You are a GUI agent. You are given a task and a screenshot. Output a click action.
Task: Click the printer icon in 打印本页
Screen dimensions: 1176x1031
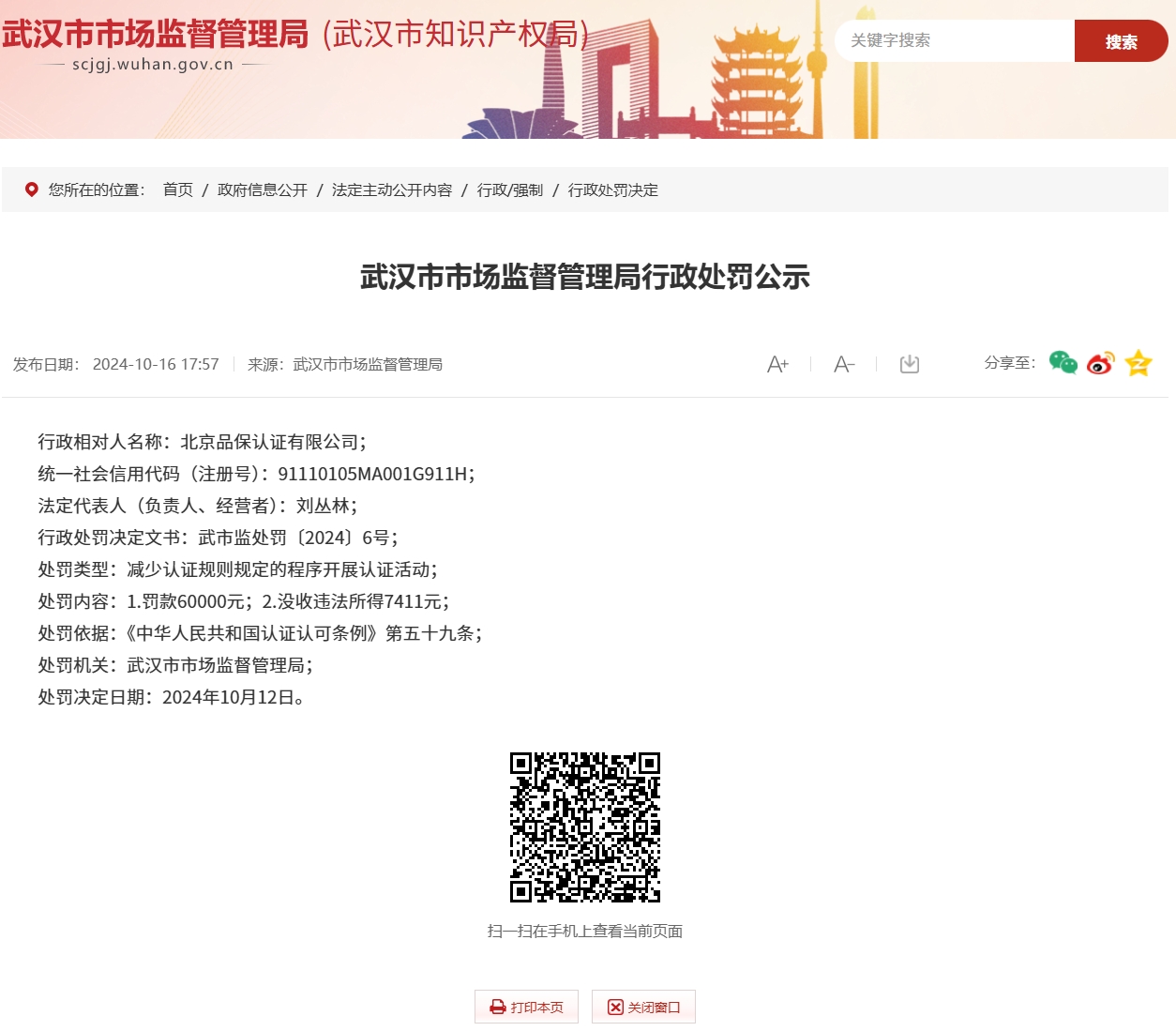498,1007
